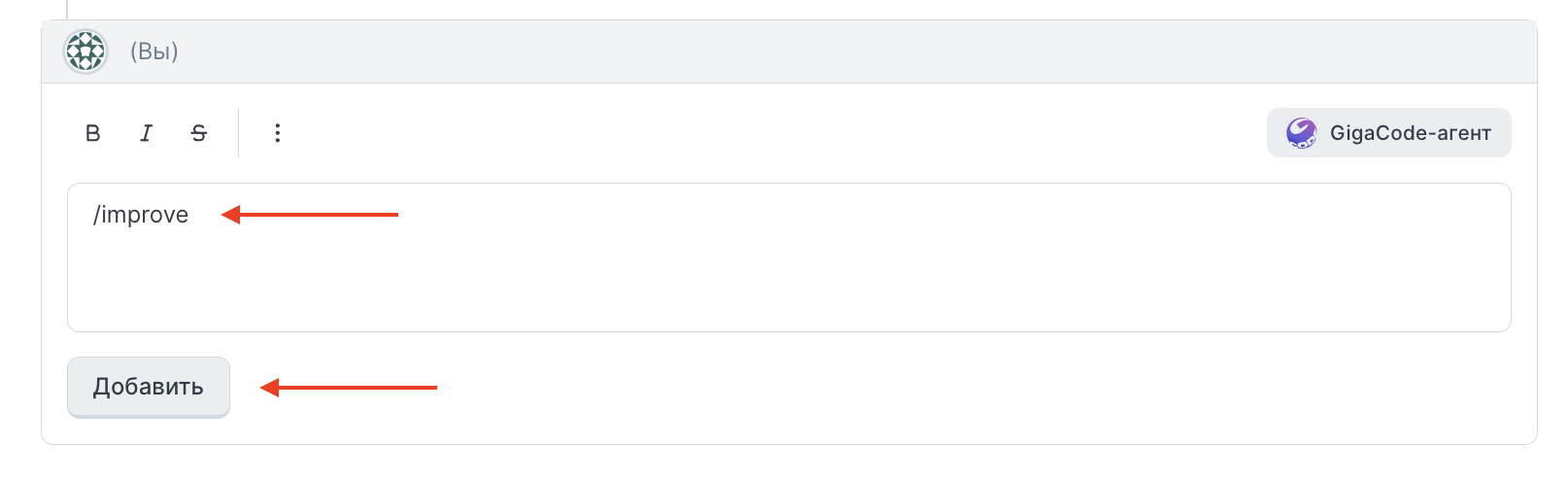
Task: Click blank toolbar space left of GigaCode-агент
Action: tap(777, 133)
